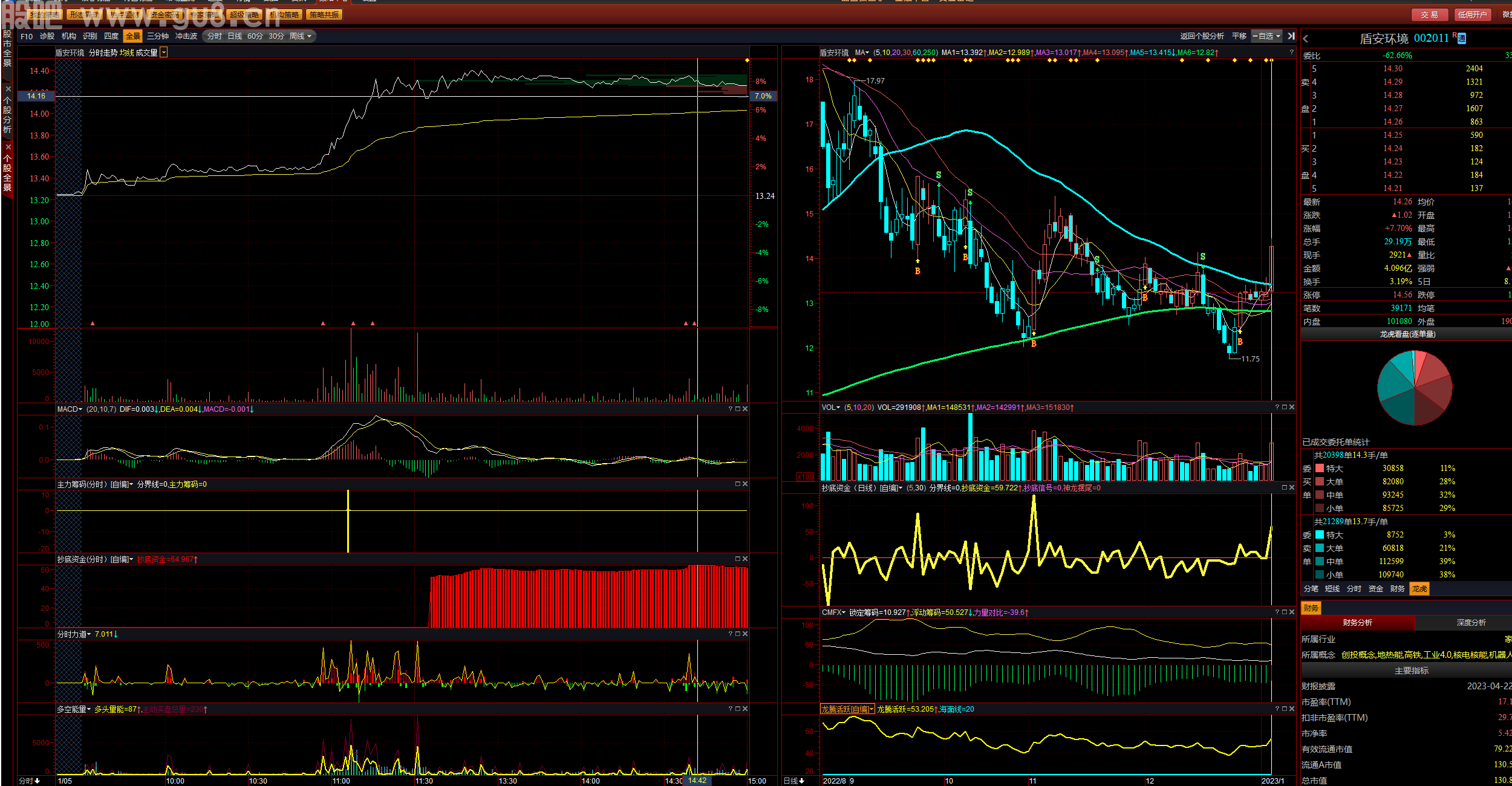Click 返回个股分析 link
The width and height of the screenshot is (1512, 786).
(x=1202, y=36)
